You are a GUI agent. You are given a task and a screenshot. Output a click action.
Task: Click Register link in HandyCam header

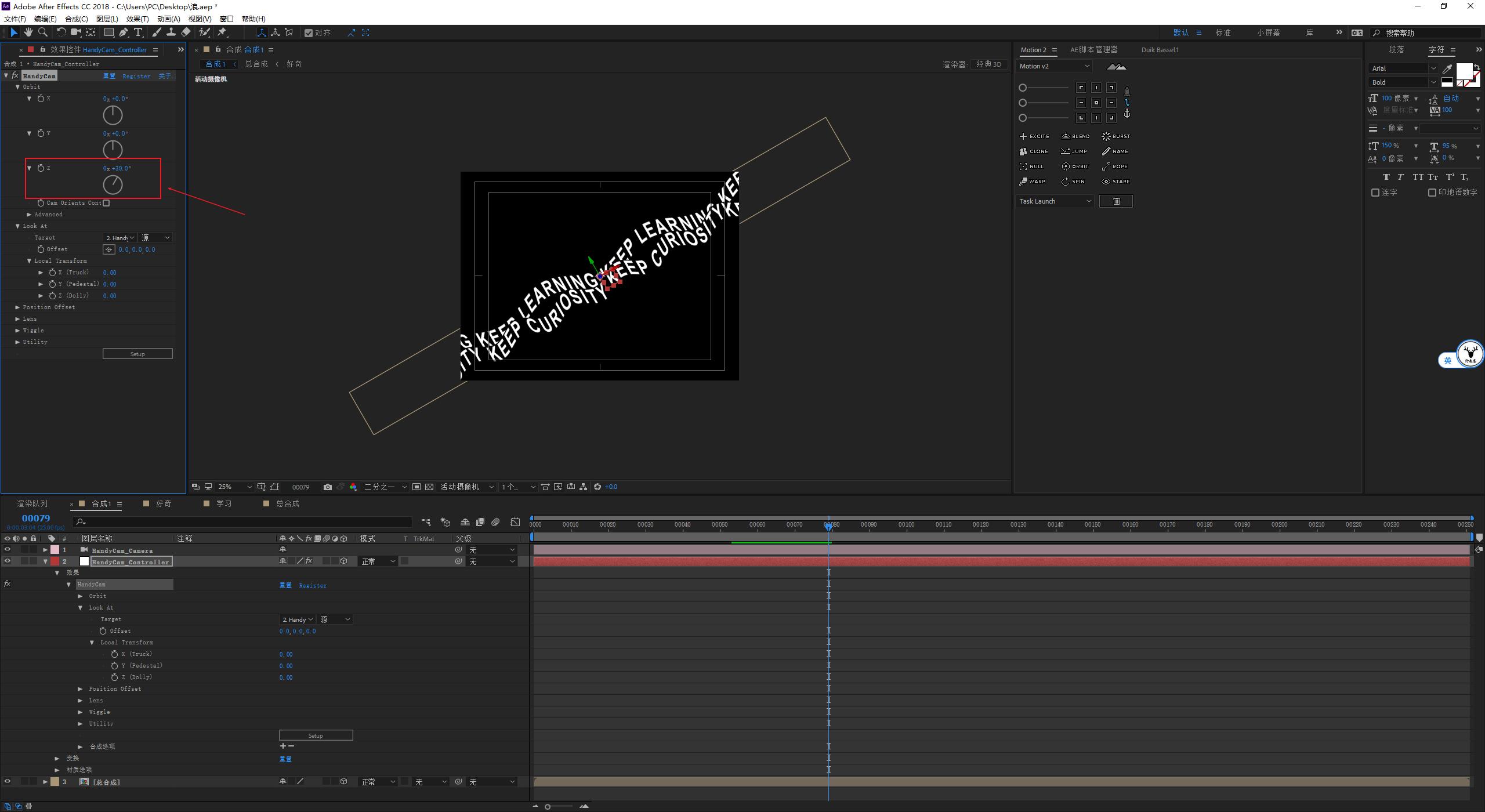pos(136,76)
